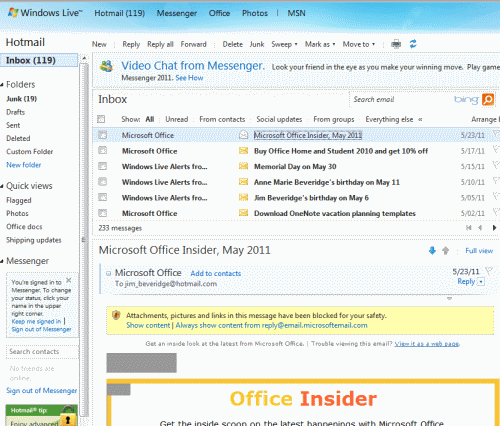This screenshot has width=500, height=426.
Task: Click the Hotmail tip padlock icon
Action: point(68,416)
